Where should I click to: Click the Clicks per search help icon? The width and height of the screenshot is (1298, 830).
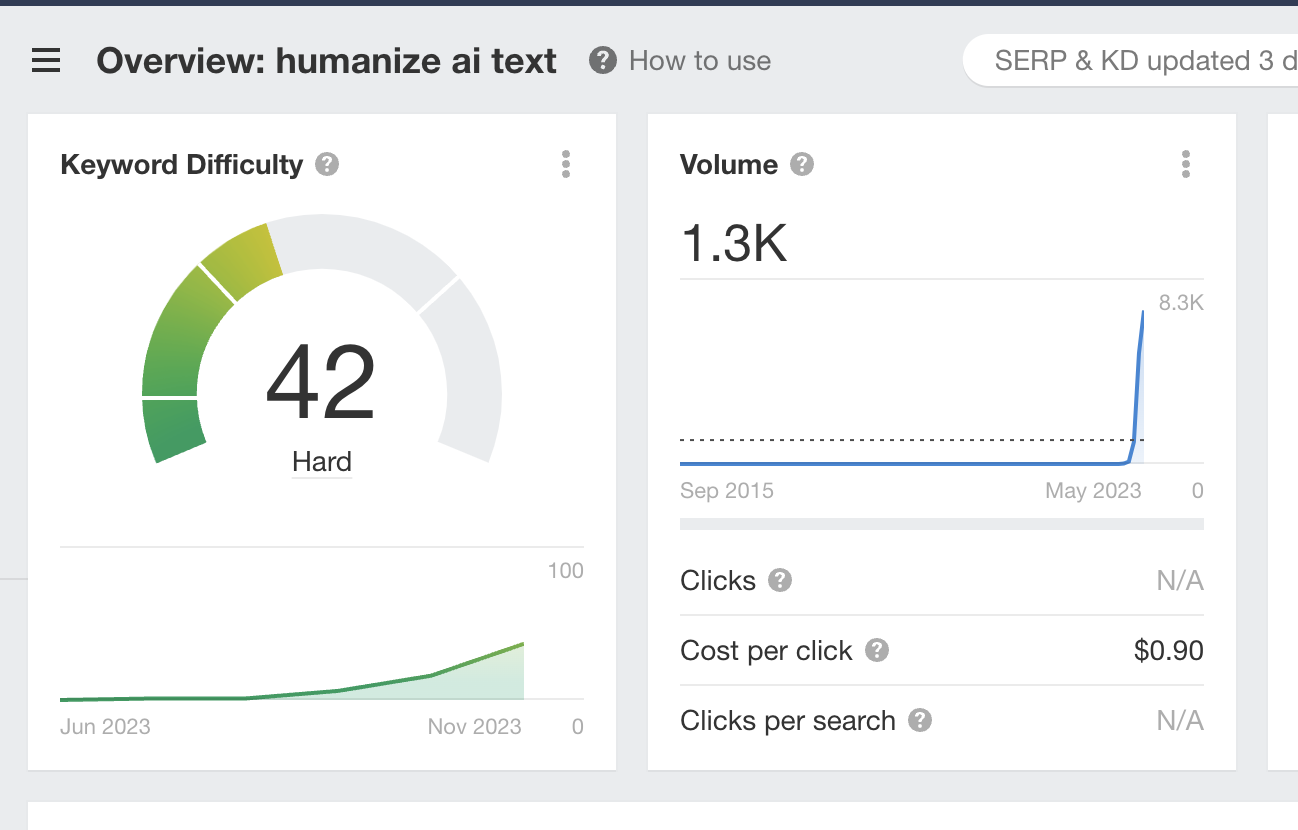[x=920, y=721]
